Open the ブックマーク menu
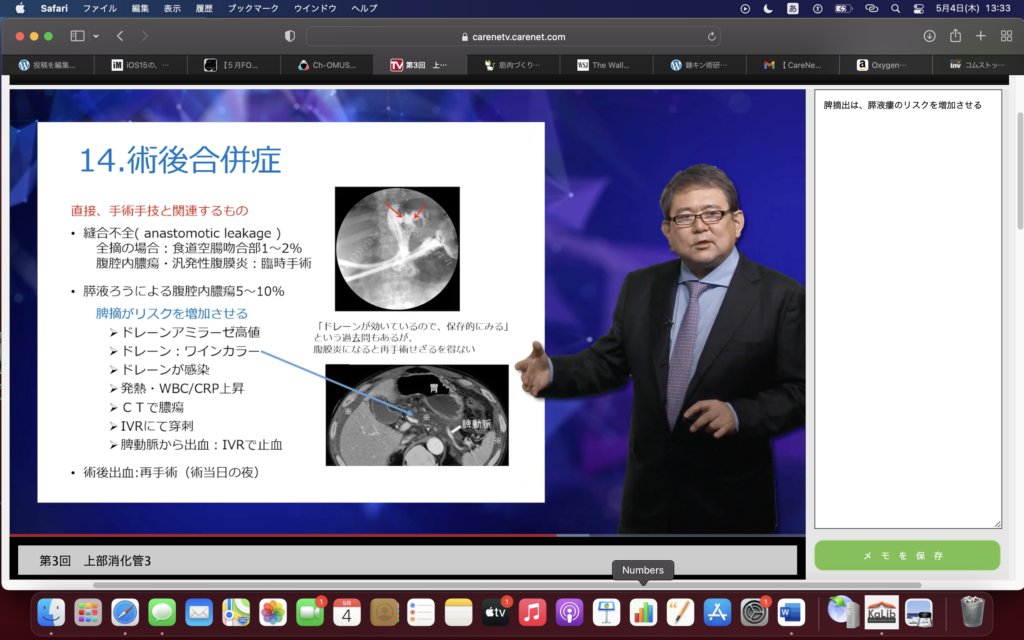This screenshot has width=1024, height=640. (251, 8)
